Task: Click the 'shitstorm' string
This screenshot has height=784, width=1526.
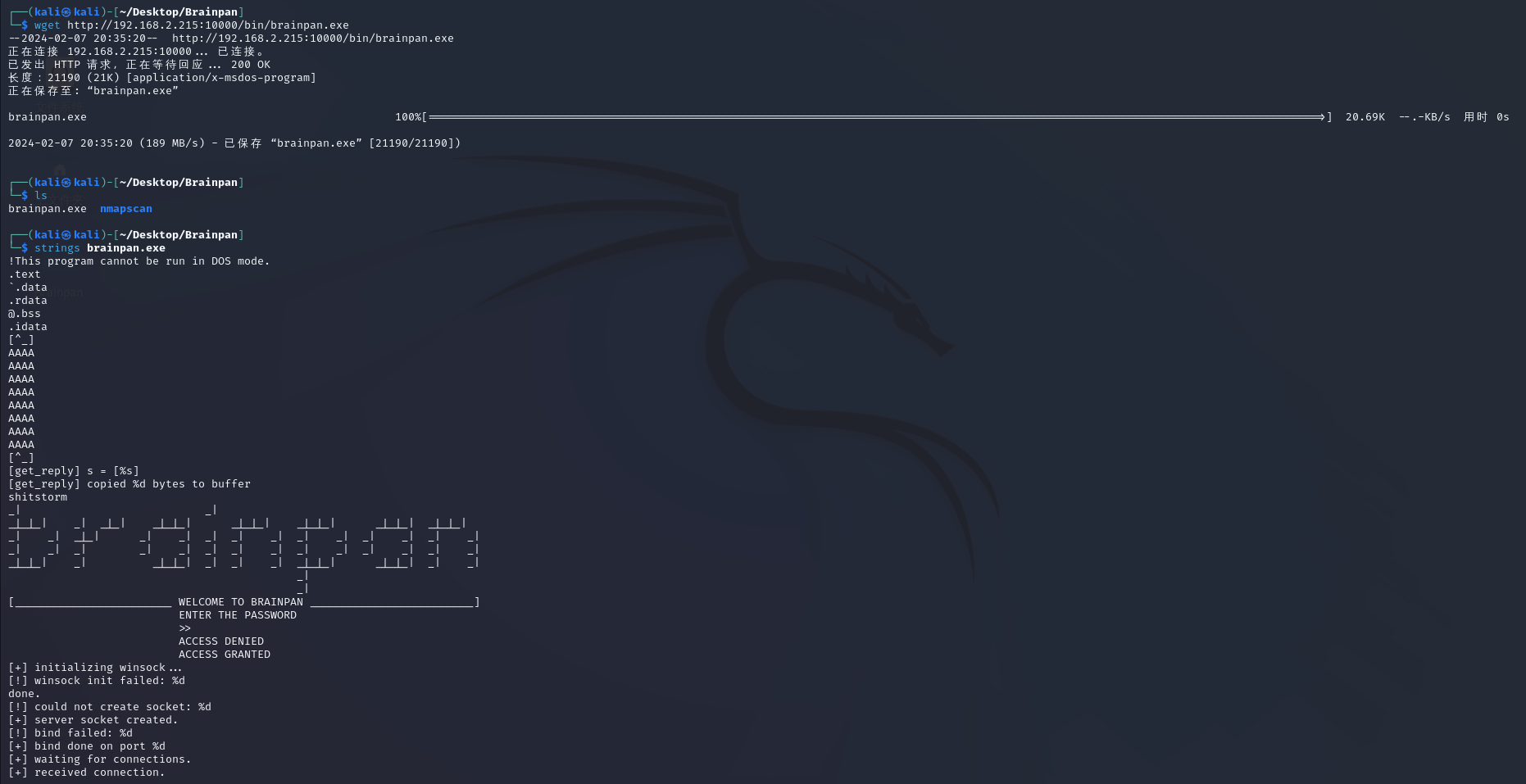Action: pos(38,497)
